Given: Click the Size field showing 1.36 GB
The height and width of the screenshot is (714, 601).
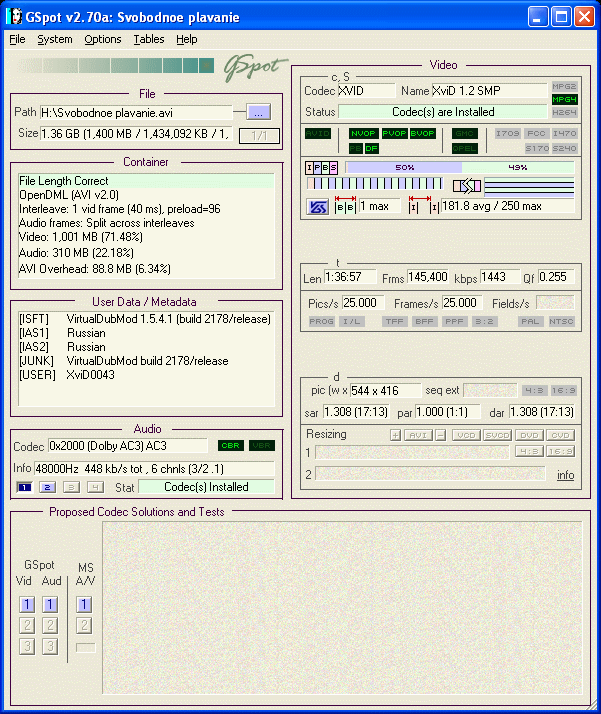Looking at the screenshot, I should [136, 134].
